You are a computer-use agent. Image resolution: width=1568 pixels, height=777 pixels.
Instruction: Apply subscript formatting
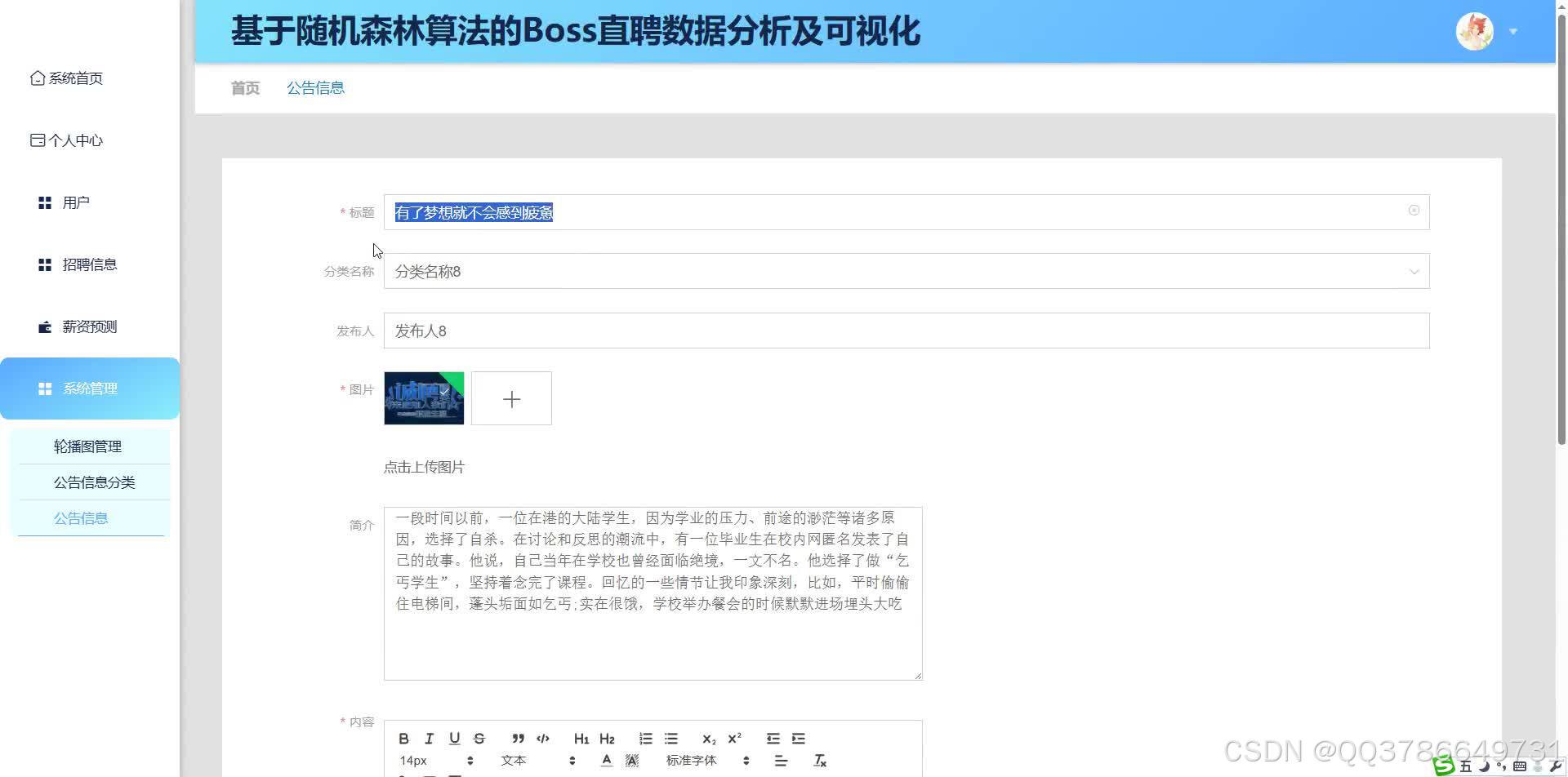(709, 739)
